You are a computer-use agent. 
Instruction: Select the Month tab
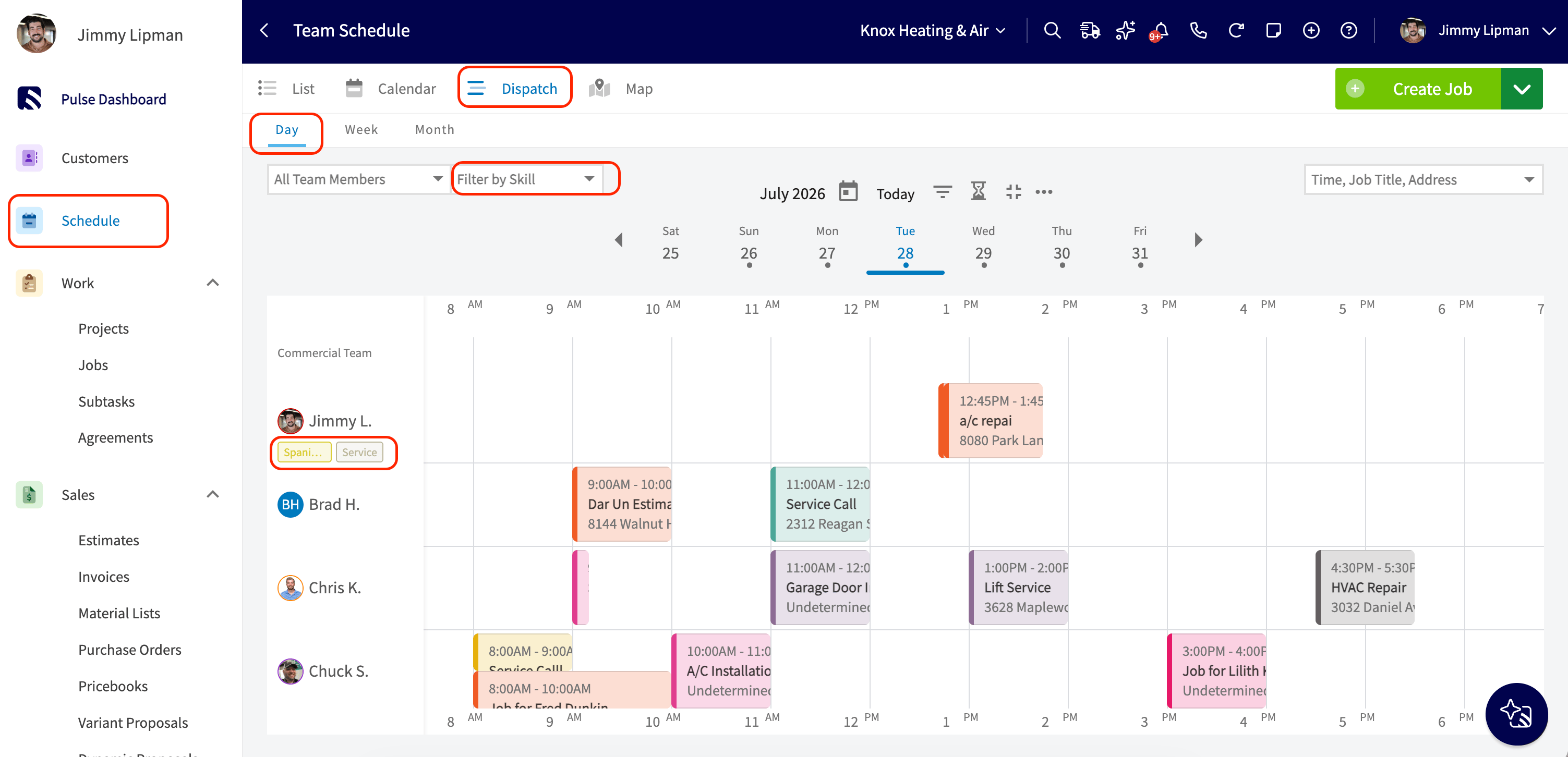(x=435, y=130)
